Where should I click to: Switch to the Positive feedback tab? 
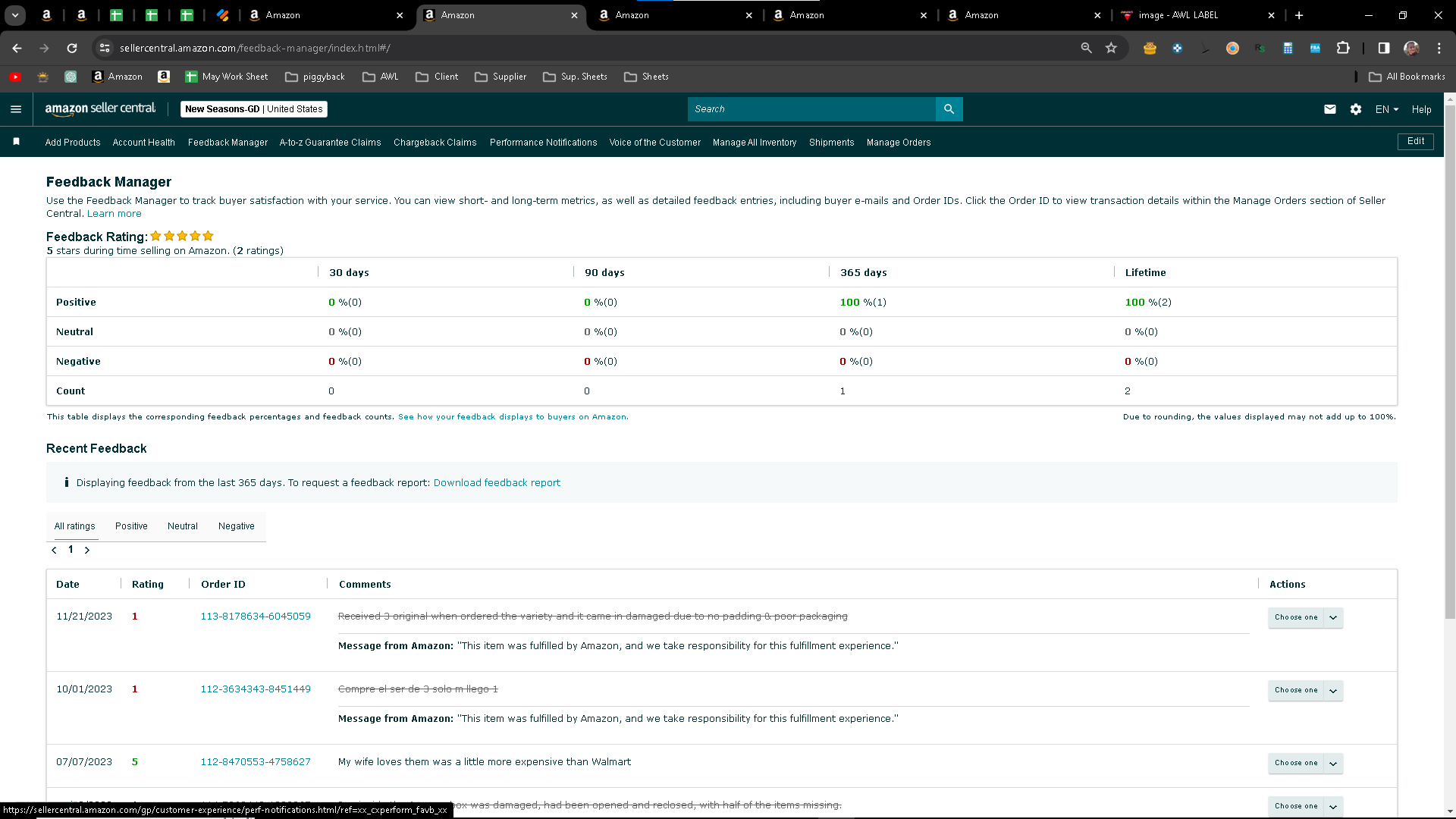click(x=131, y=526)
